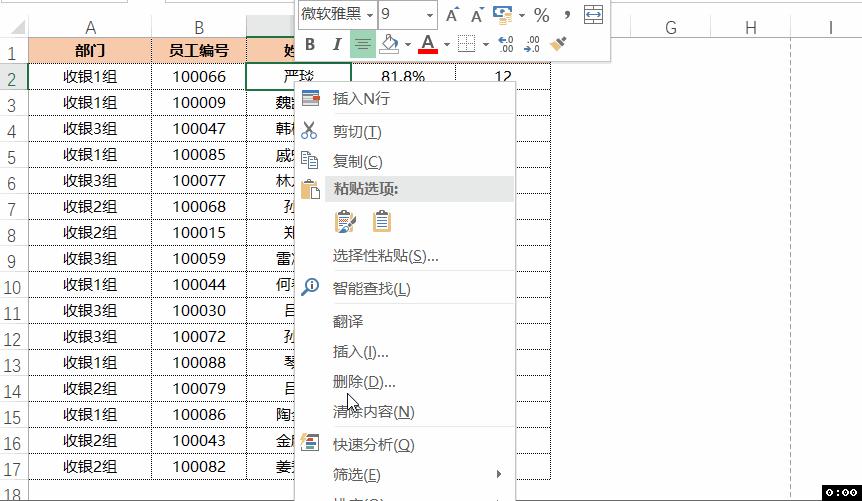Open accounting format dropdown arrow
The image size is (862, 501).
521,15
